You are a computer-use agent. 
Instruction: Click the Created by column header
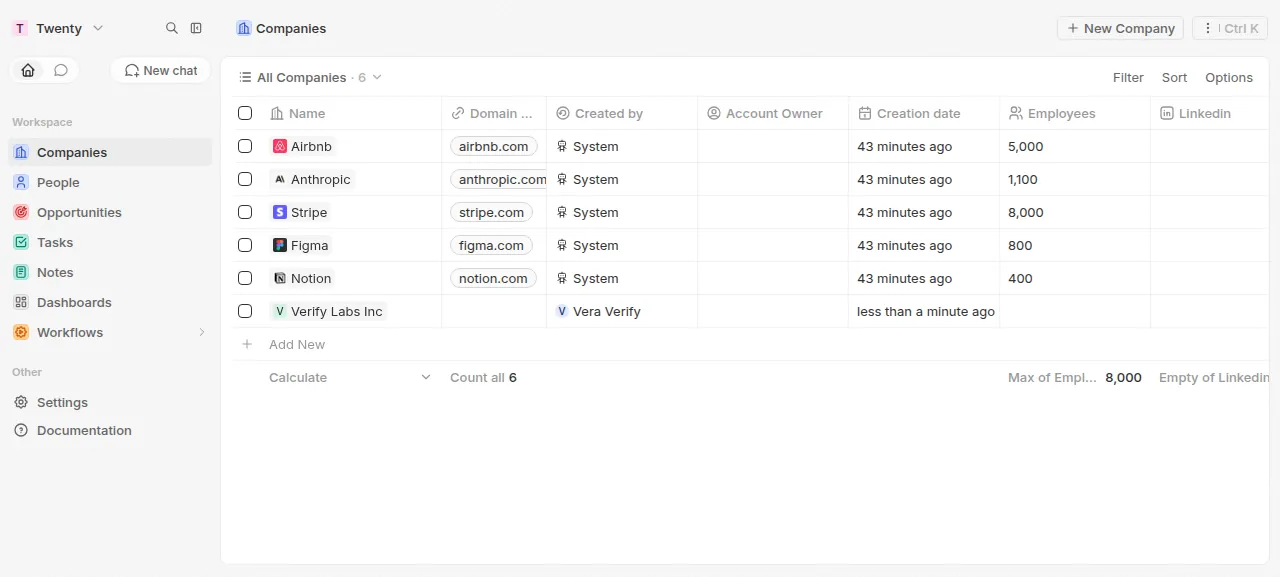[622, 113]
